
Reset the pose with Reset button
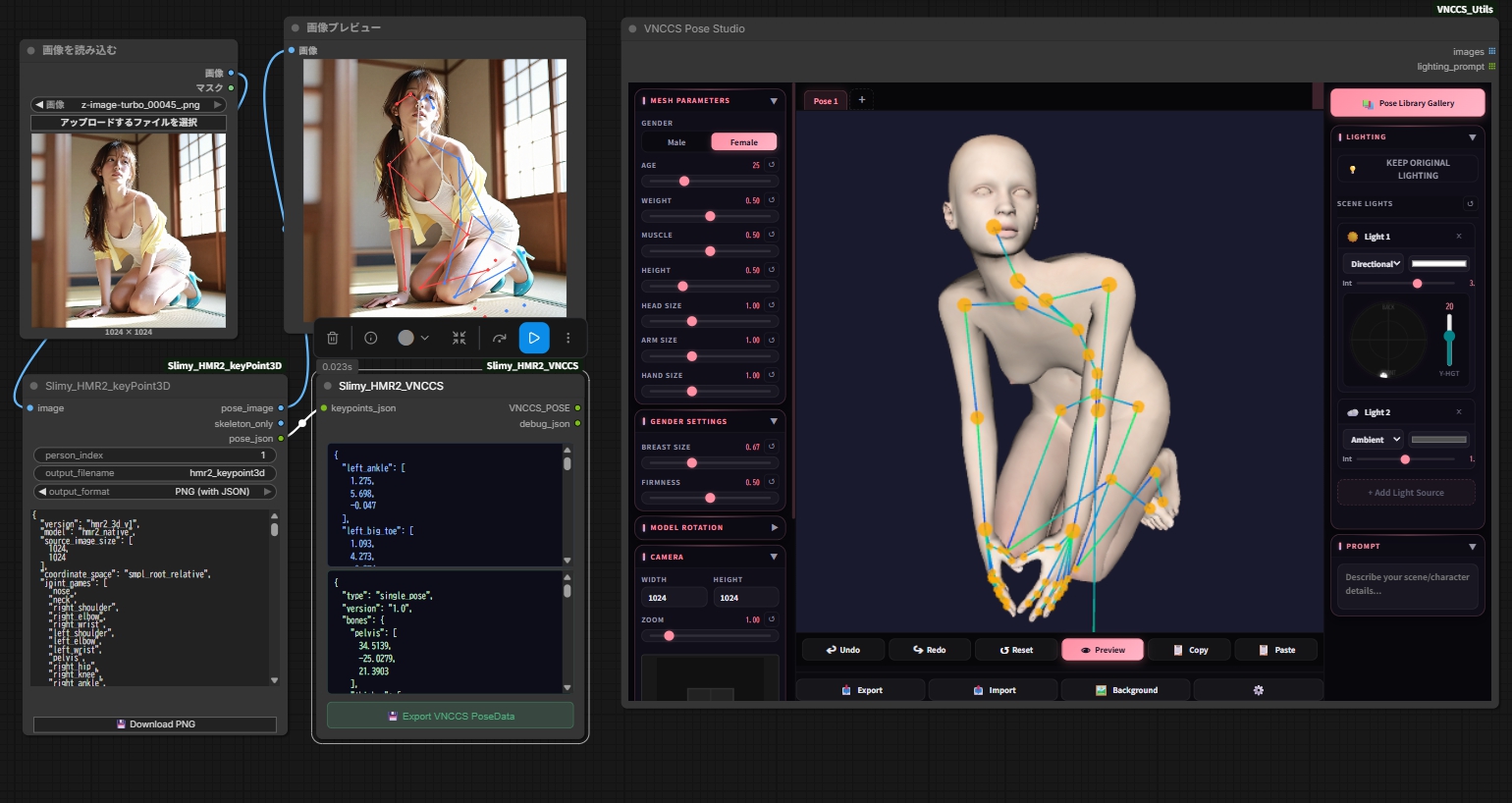pos(1016,650)
